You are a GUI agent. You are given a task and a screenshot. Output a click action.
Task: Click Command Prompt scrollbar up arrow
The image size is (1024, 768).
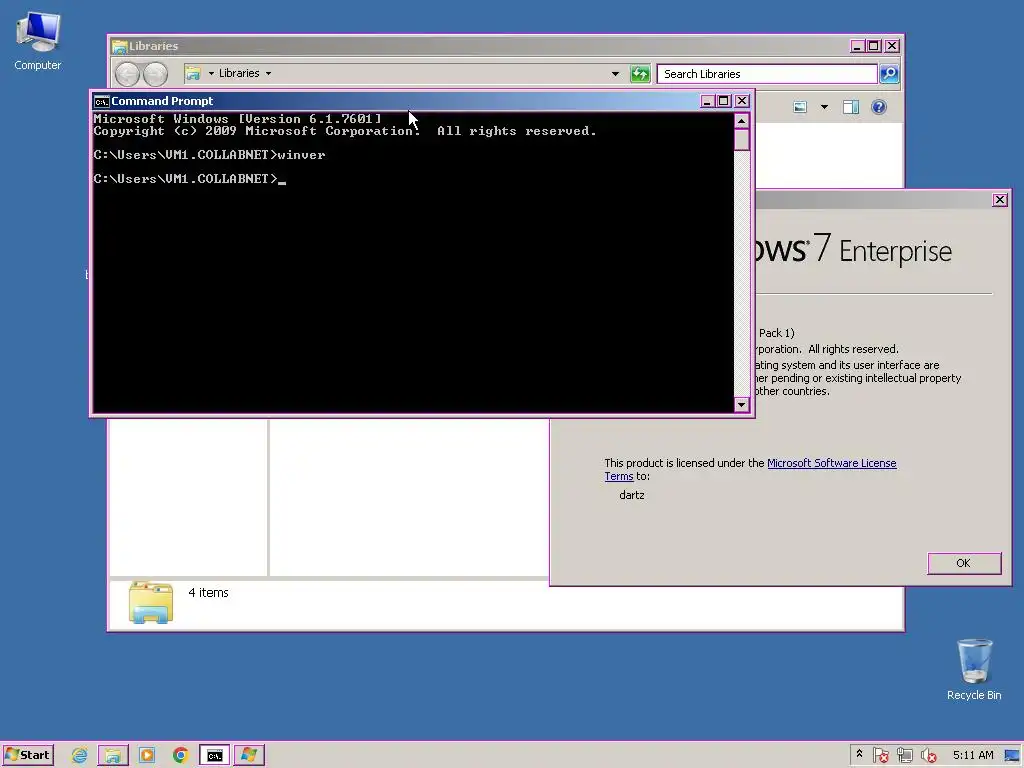(x=741, y=121)
